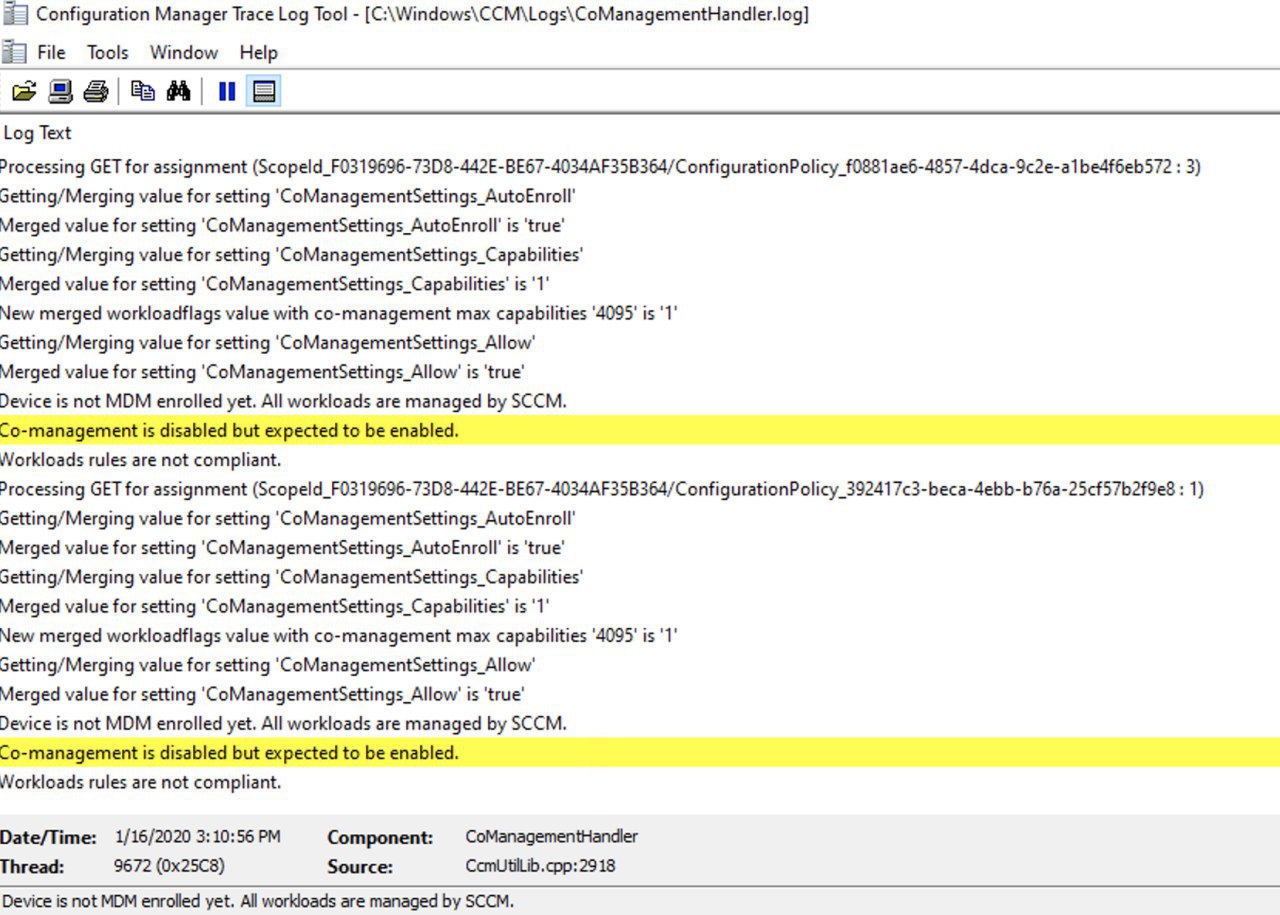1280x915 pixels.
Task: Open the File menu
Action: [x=51, y=53]
